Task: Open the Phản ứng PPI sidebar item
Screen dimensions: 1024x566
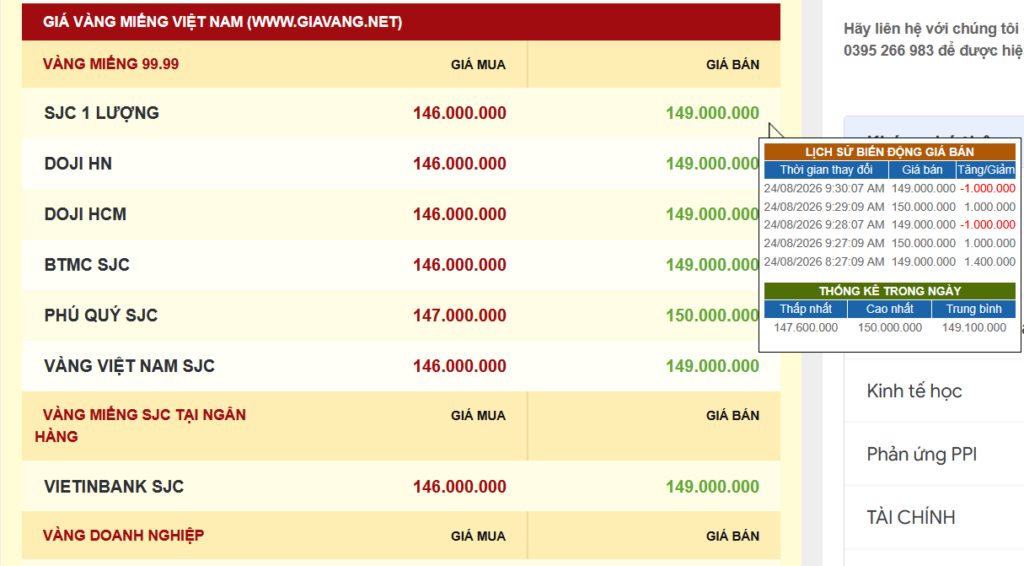Action: (921, 454)
